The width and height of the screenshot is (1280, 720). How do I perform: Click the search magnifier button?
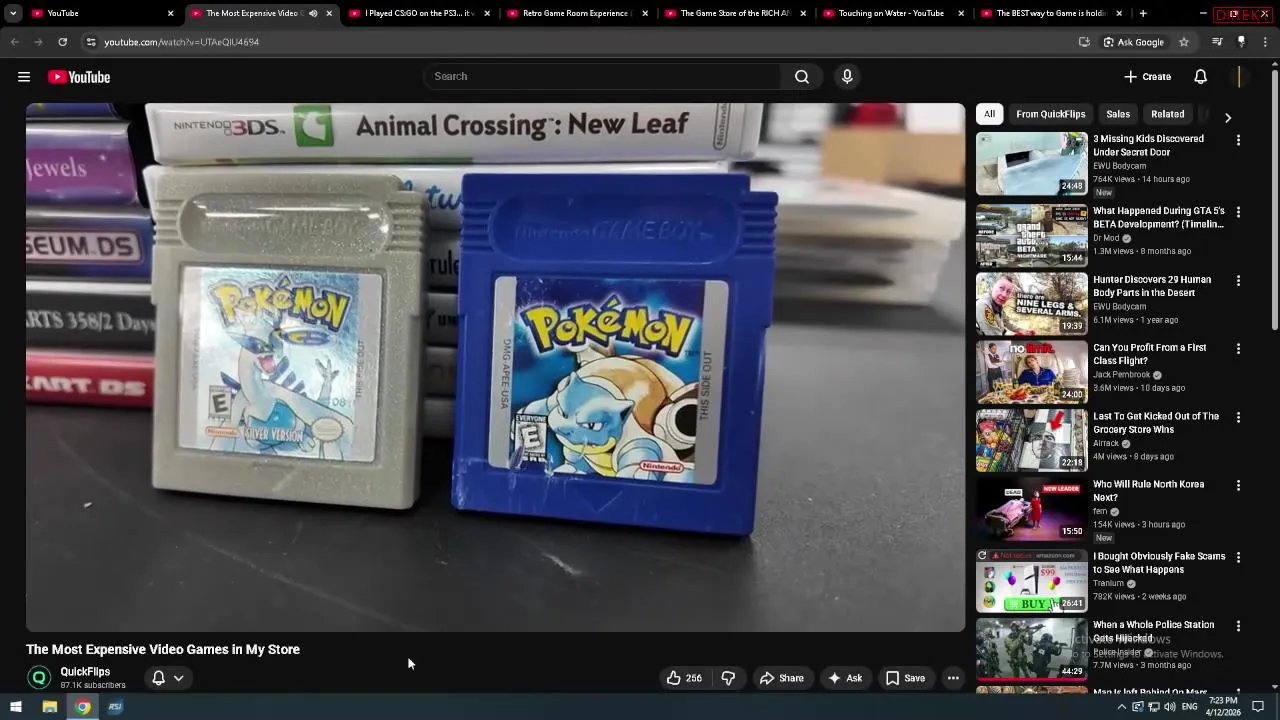[x=802, y=77]
